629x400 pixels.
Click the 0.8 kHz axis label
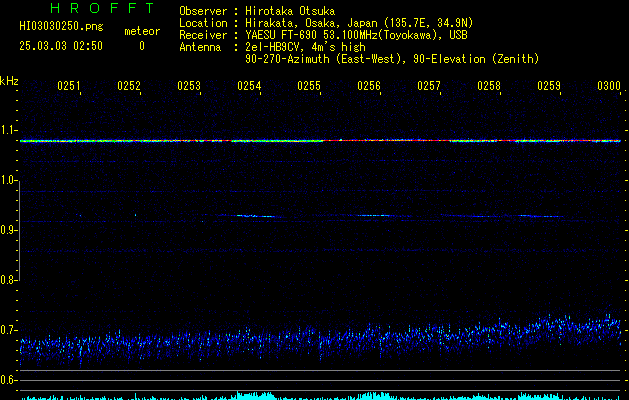[x=8, y=280]
